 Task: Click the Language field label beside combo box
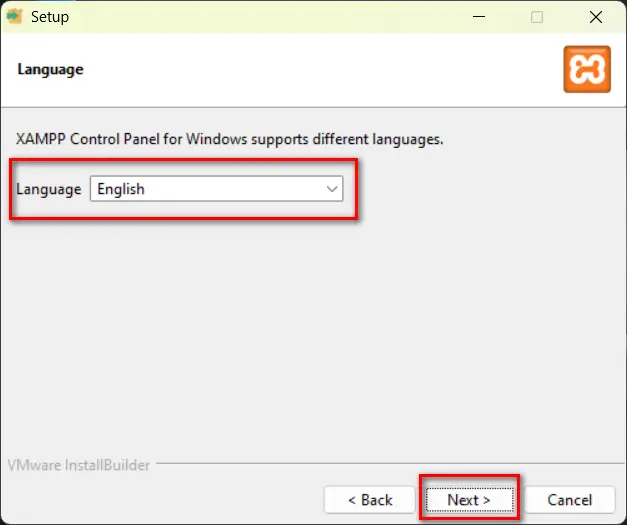(49, 189)
